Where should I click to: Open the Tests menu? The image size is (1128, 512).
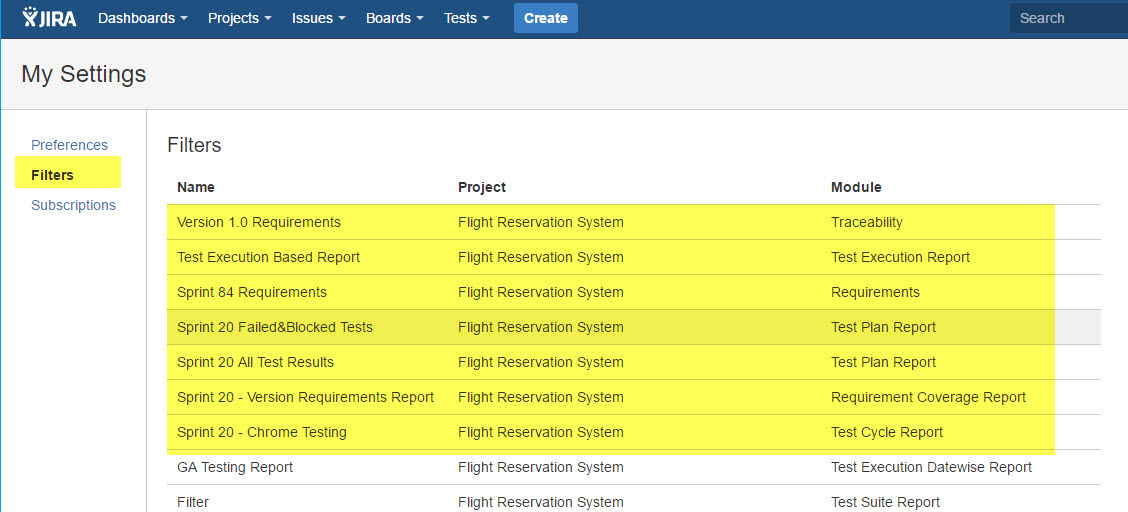click(466, 18)
